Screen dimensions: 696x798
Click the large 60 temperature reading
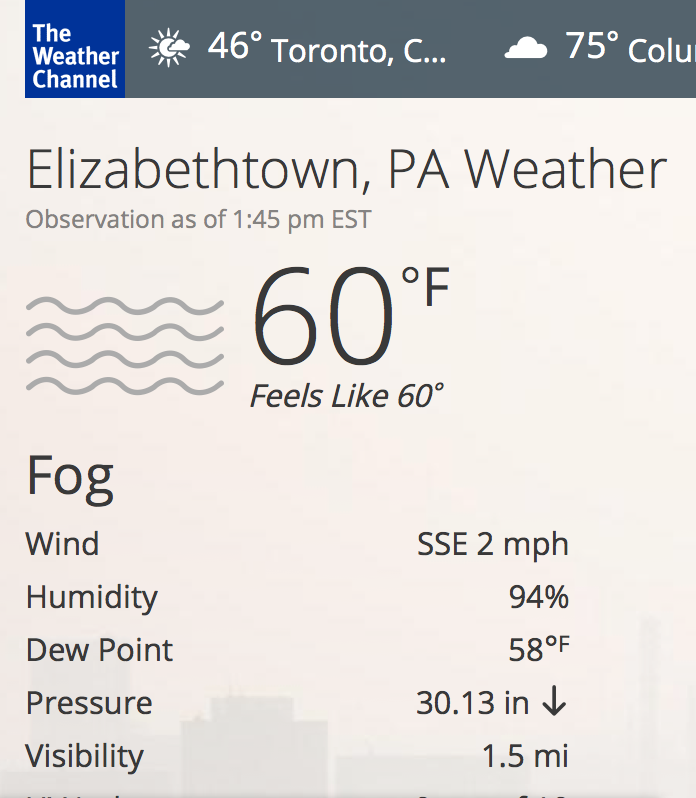coord(322,318)
